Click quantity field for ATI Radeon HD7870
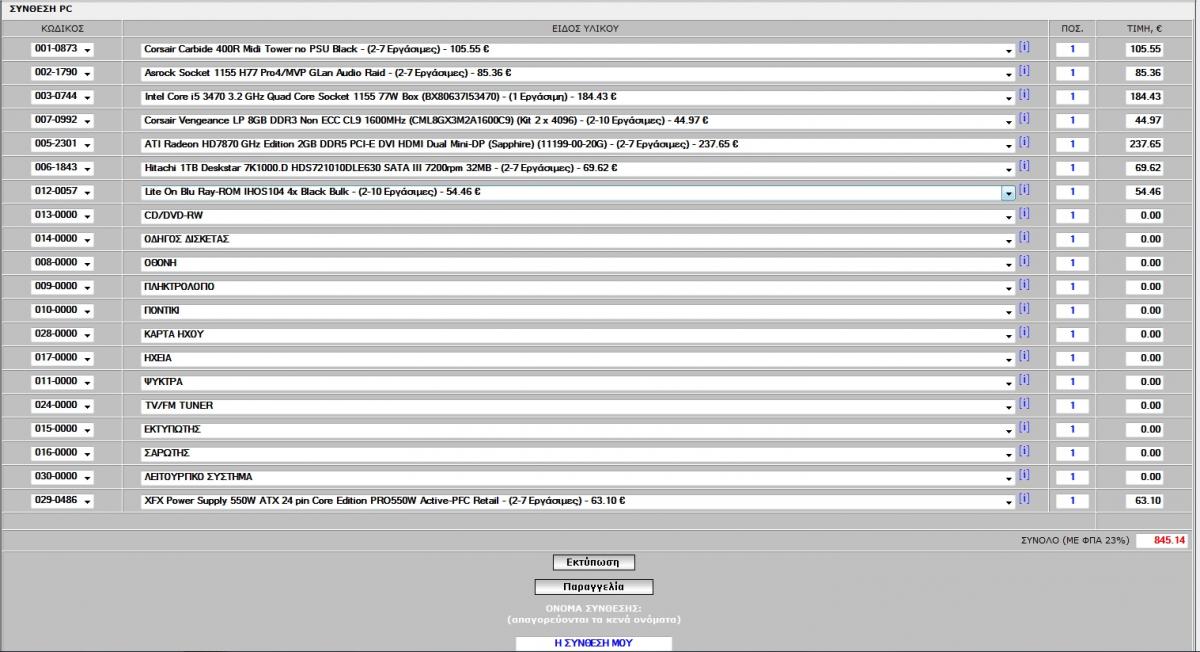Screen dimensions: 1200x652 click(x=1072, y=144)
